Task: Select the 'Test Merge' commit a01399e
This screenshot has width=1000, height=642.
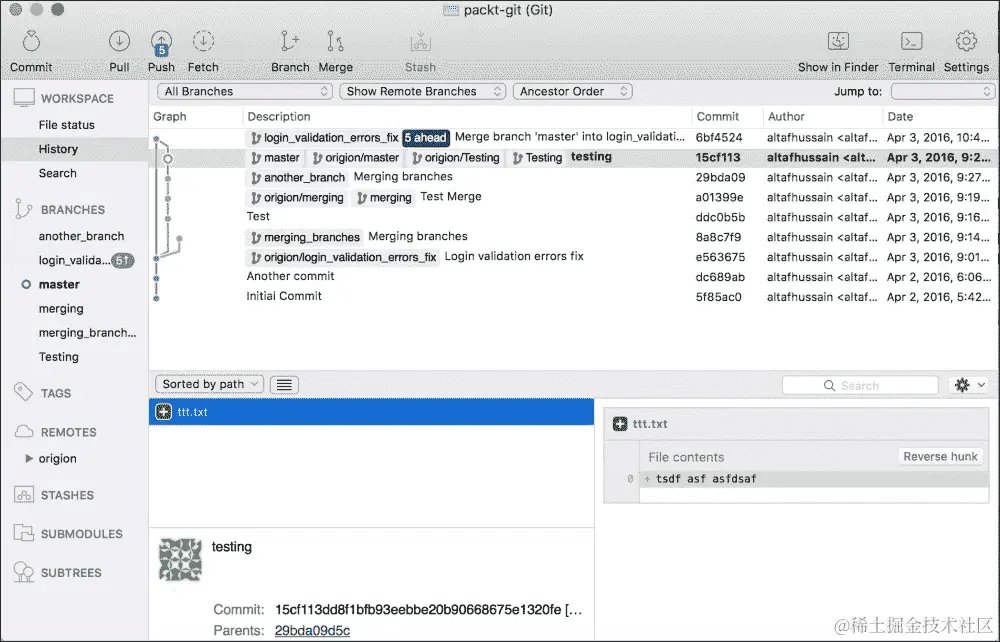Action: tap(574, 197)
